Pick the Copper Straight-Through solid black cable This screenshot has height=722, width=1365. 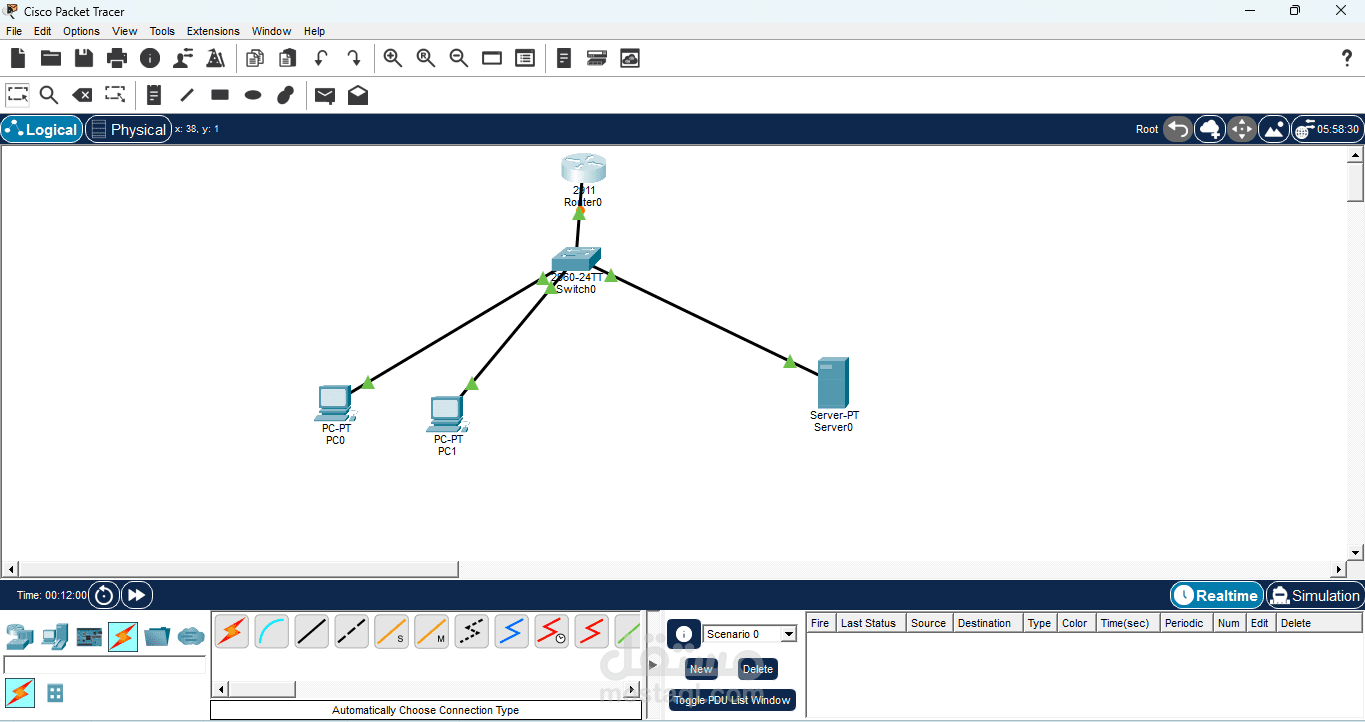(x=312, y=631)
